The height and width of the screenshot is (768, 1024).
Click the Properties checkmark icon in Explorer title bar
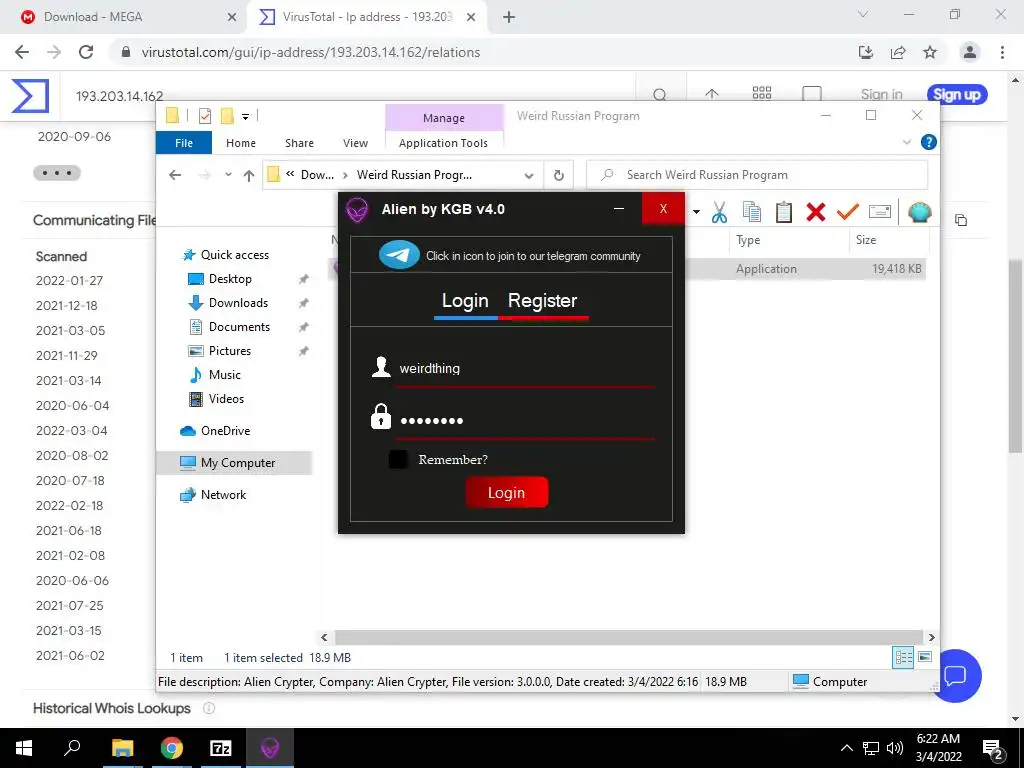pos(205,116)
